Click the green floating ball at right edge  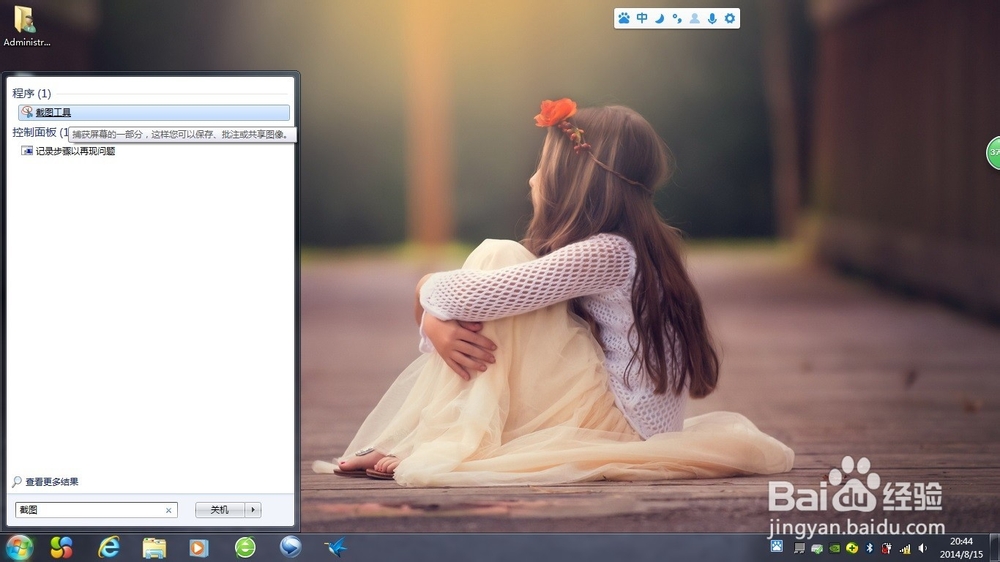point(994,152)
